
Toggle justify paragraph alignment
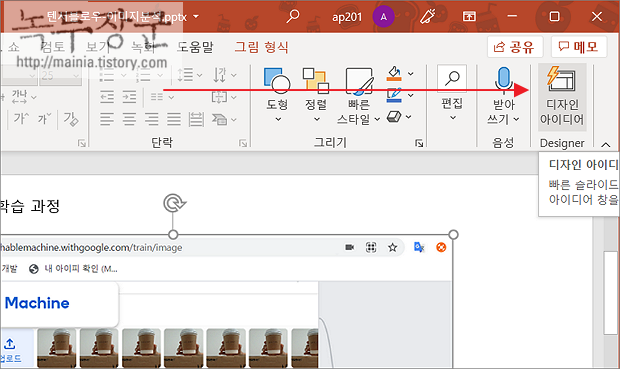click(x=174, y=119)
